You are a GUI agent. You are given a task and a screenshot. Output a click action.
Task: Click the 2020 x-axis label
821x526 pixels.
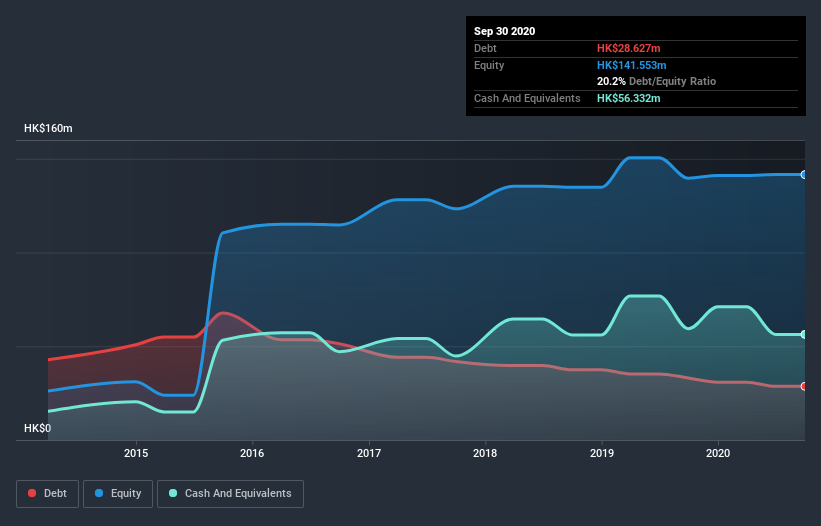pos(718,453)
